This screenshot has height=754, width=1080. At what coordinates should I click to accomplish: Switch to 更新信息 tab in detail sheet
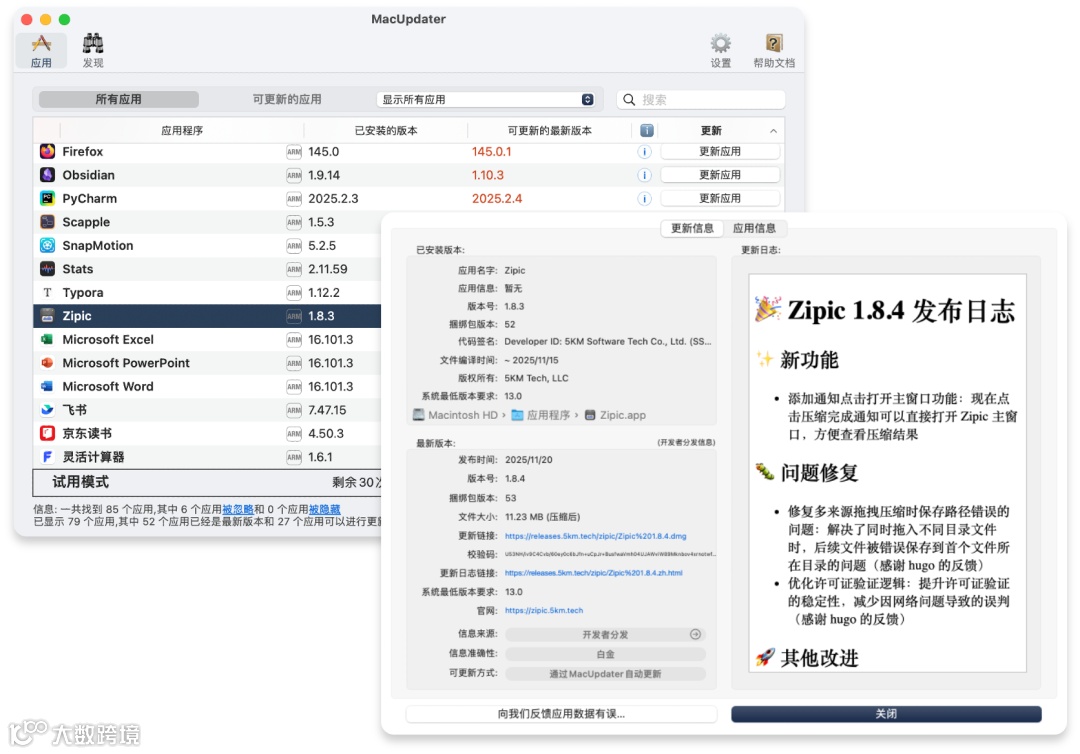[x=692, y=228]
